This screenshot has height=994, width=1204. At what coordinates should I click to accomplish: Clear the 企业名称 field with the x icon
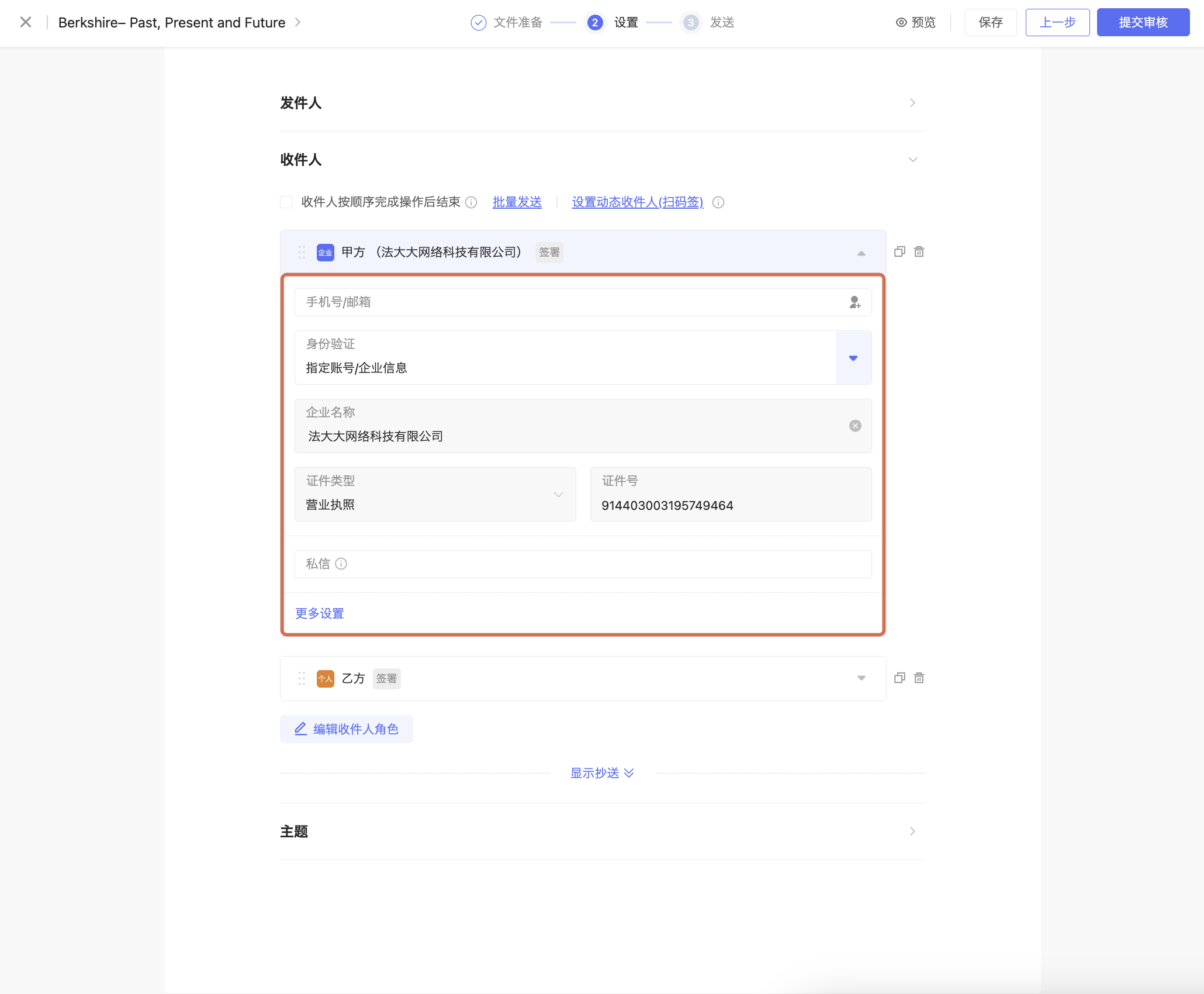tap(855, 426)
